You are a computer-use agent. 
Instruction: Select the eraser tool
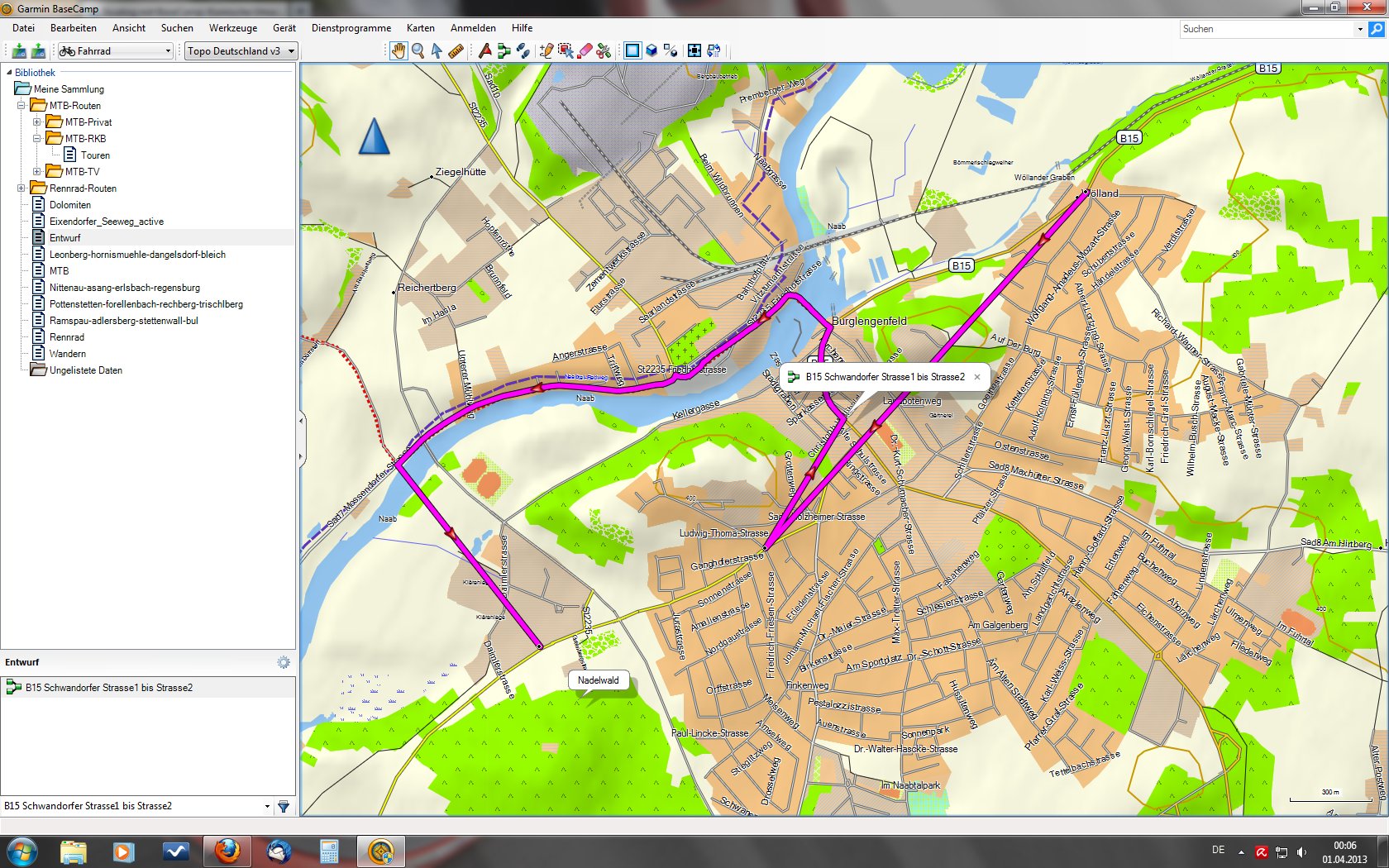coord(585,51)
